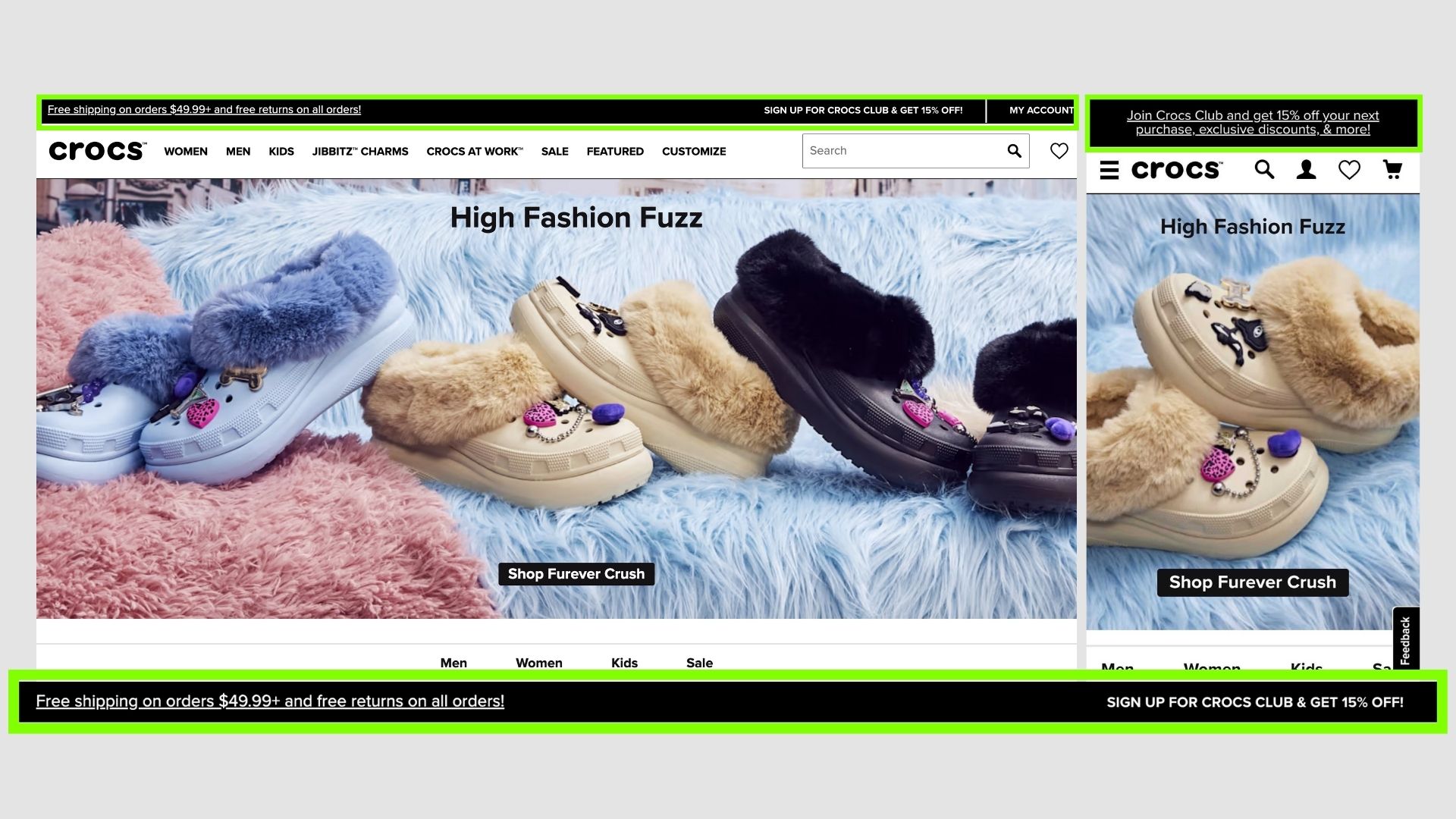Click the Crocs logo in mobile header
1456x819 pixels.
pos(1177,170)
